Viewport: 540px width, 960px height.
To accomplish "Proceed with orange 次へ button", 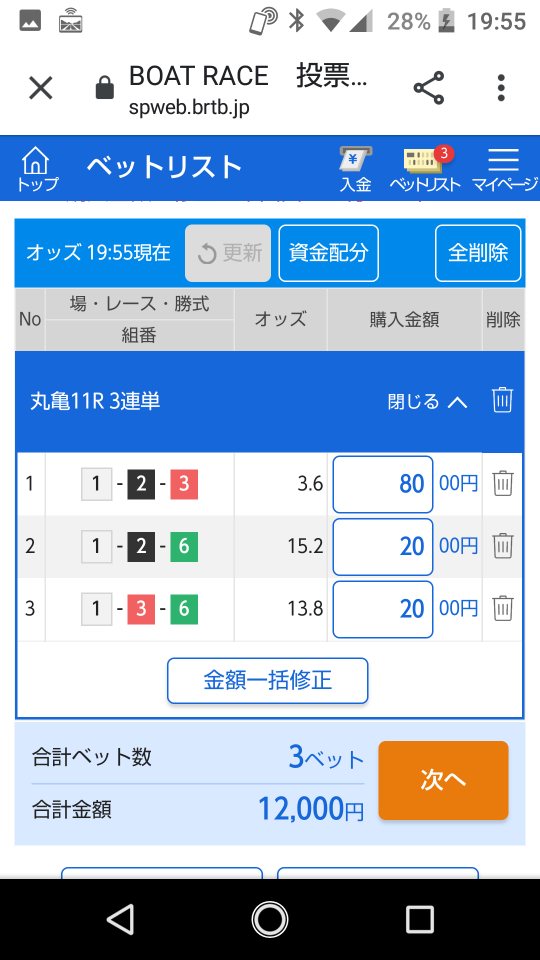I will pyautogui.click(x=443, y=780).
